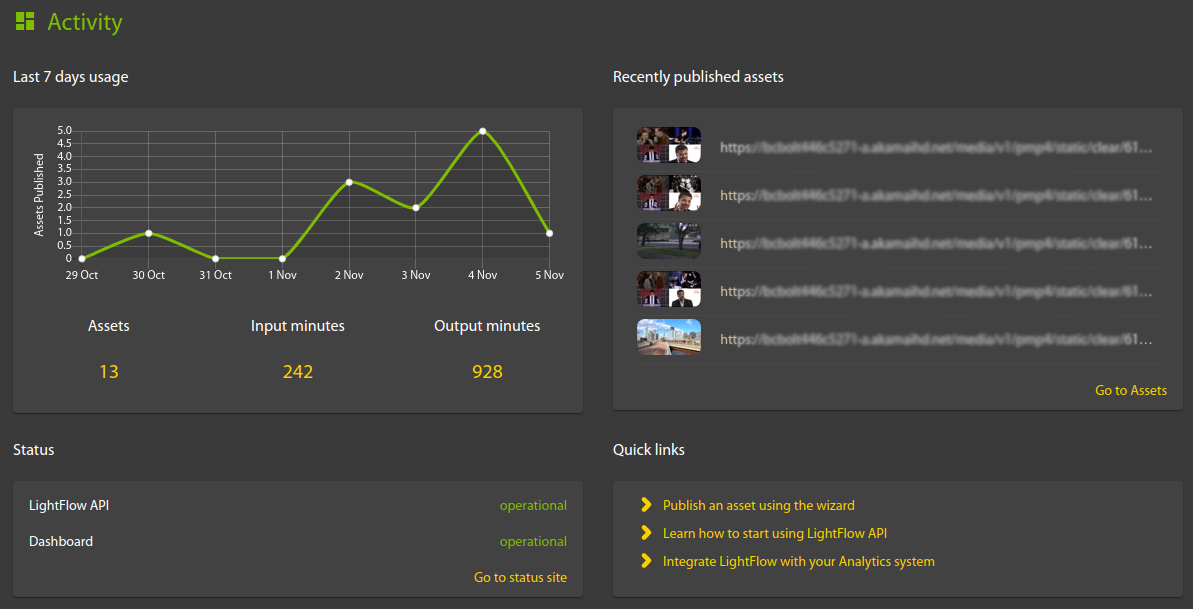This screenshot has width=1193, height=609.
Task: Select the 5 Nov chart data point
Action: coord(549,233)
